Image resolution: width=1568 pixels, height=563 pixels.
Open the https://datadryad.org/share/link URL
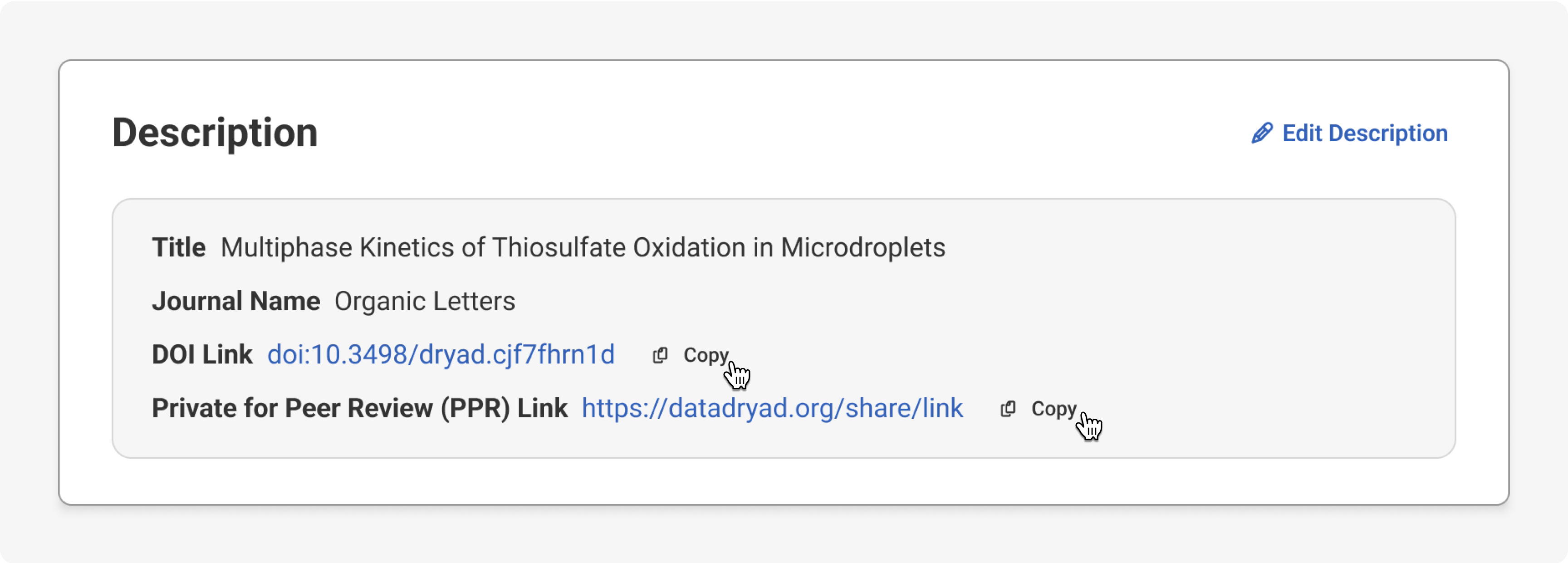click(x=772, y=408)
